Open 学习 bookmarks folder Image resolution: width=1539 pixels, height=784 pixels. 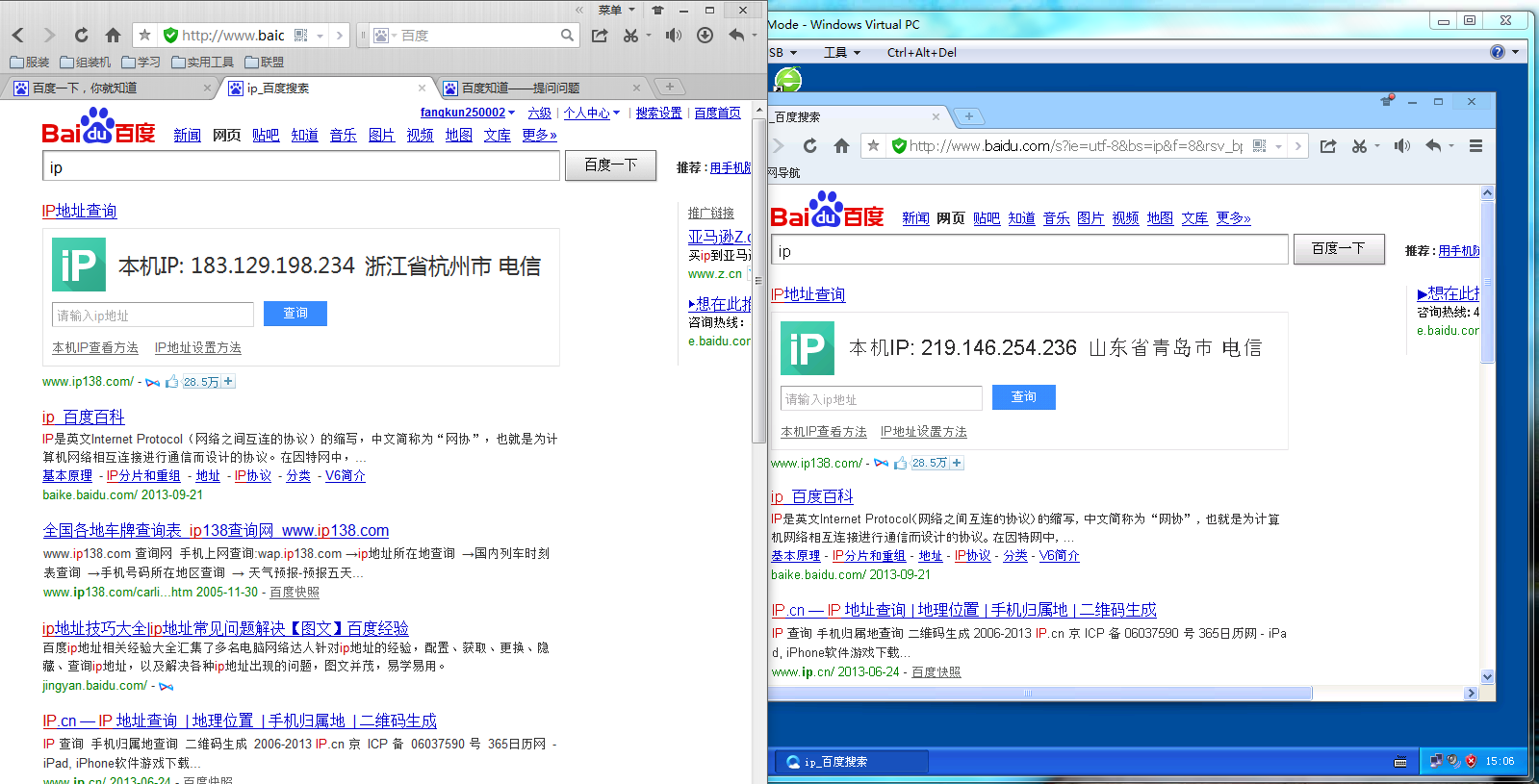click(x=141, y=62)
